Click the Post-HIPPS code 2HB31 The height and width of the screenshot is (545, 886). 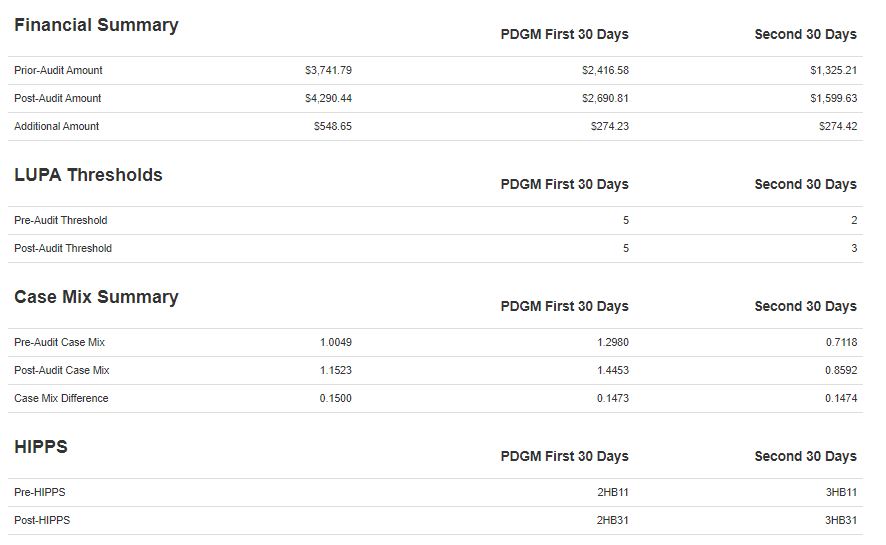click(x=612, y=520)
